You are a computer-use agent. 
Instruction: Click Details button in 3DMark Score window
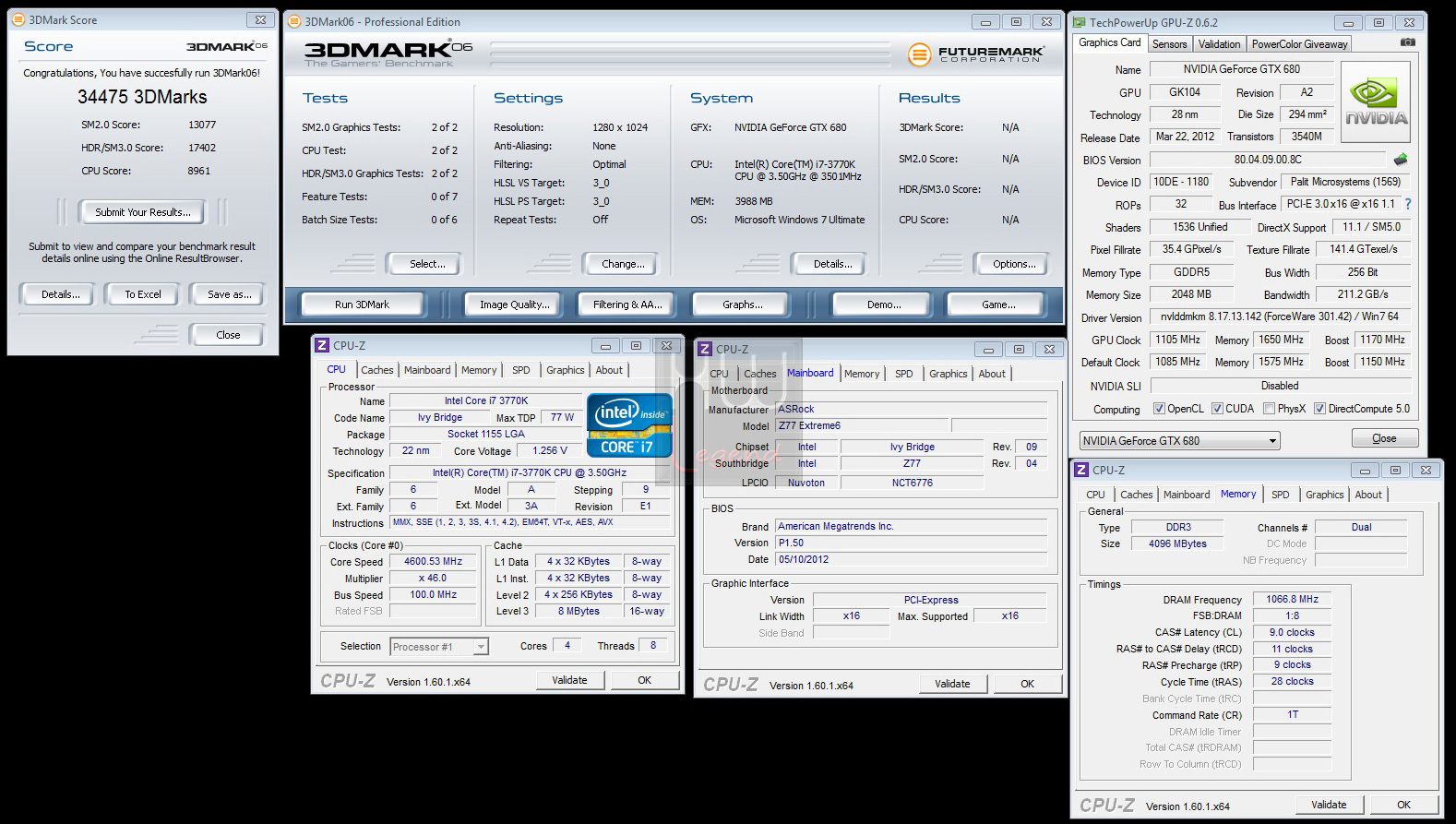pos(60,294)
